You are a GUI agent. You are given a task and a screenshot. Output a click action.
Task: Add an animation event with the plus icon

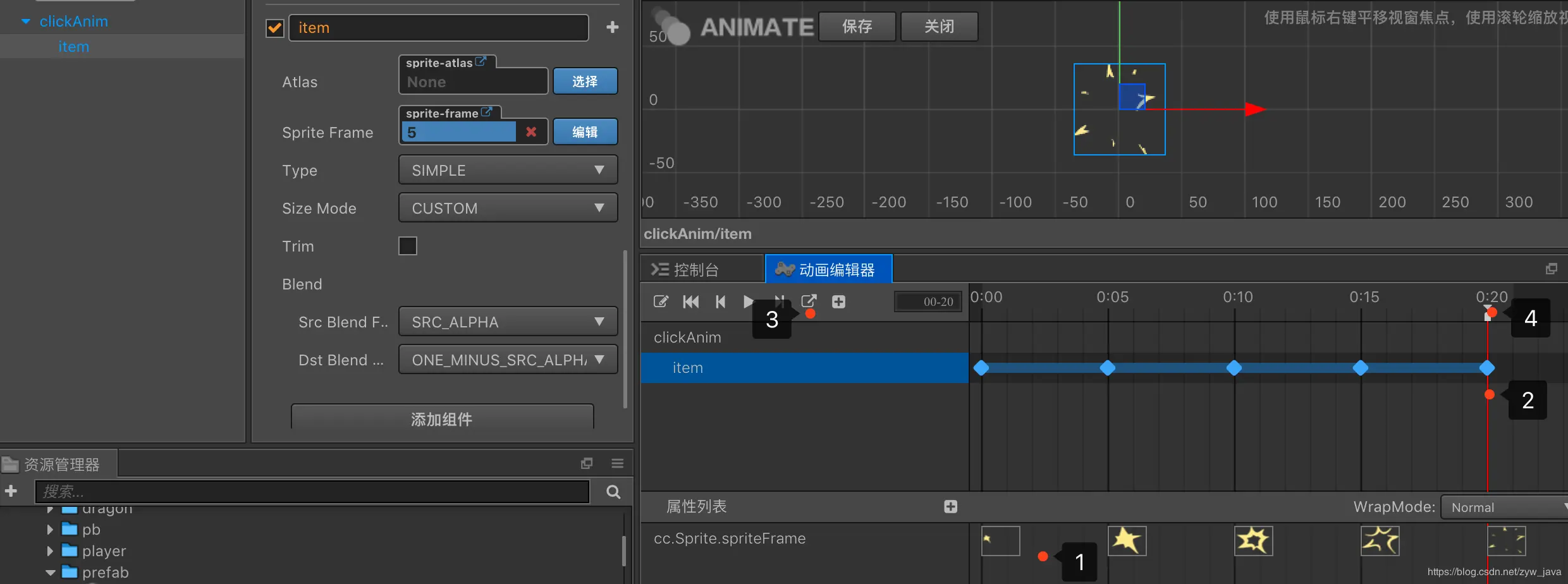point(838,301)
